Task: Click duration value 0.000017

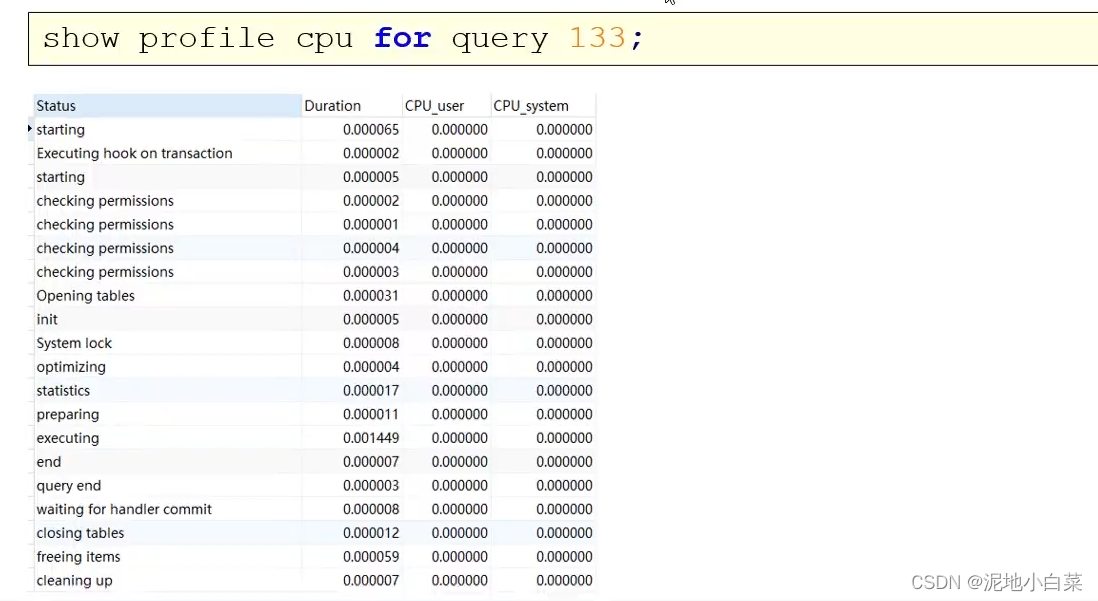Action: 370,391
